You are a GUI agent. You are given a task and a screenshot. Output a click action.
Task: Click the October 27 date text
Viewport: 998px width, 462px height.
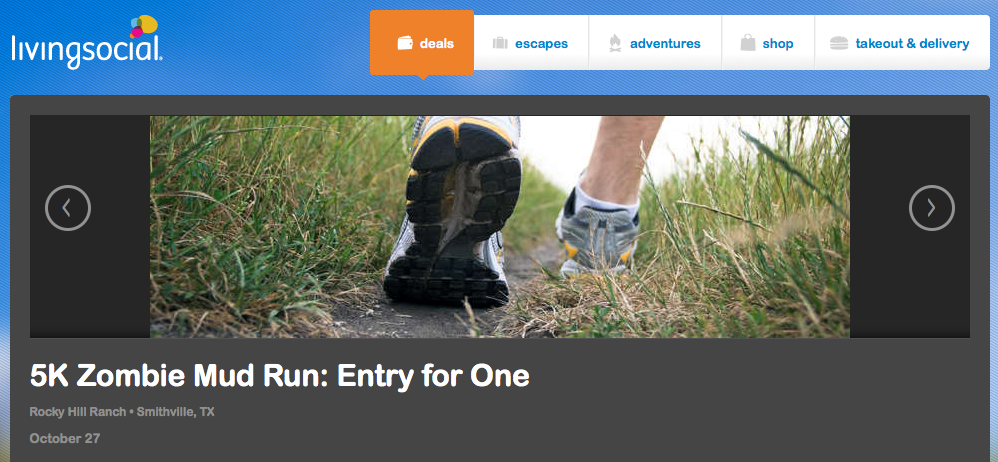(65, 438)
